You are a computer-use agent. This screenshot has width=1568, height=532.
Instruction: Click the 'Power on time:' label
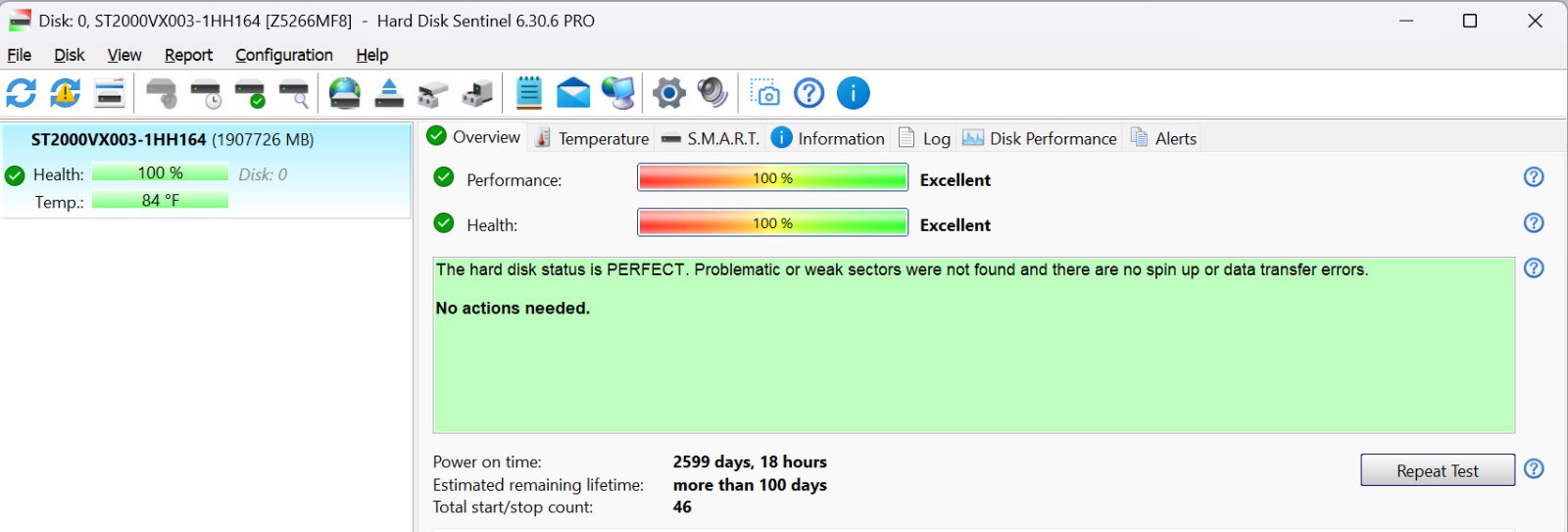(x=487, y=461)
